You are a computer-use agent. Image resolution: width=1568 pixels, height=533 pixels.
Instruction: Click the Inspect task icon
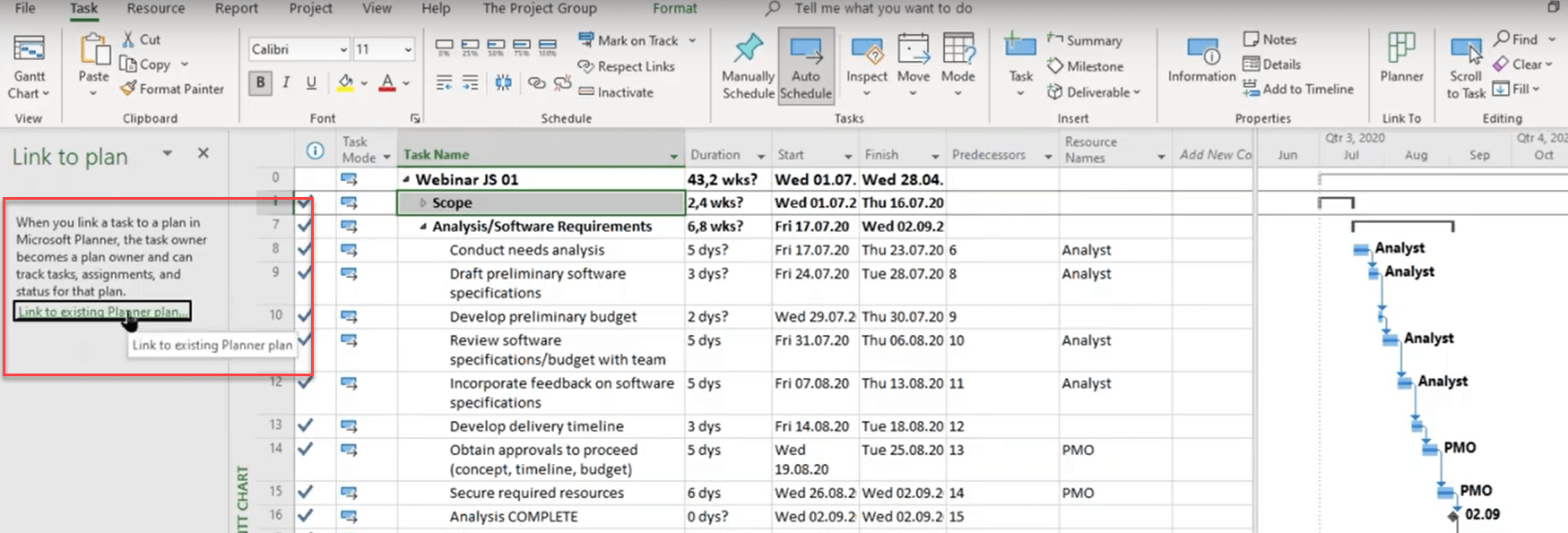(x=866, y=56)
